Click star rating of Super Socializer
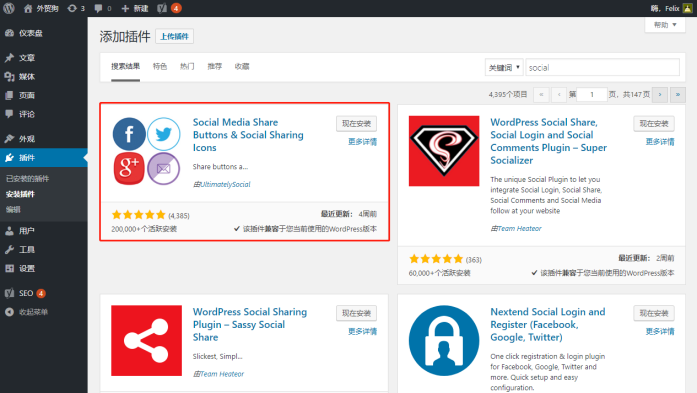Image resolution: width=697 pixels, height=393 pixels. tap(436, 259)
